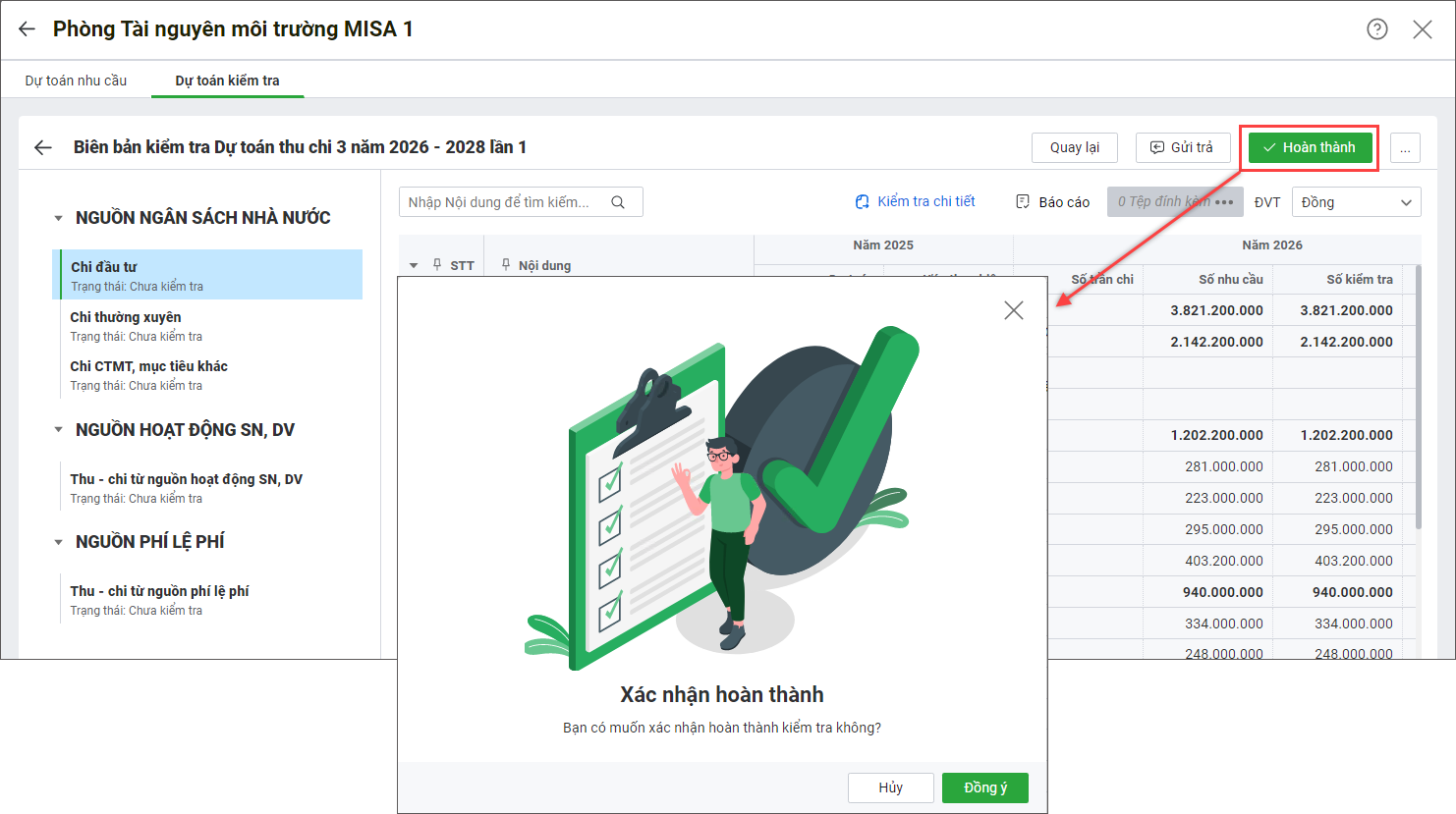Click the green Hoàn thành button
This screenshot has width=1456, height=814.
pyautogui.click(x=1310, y=147)
